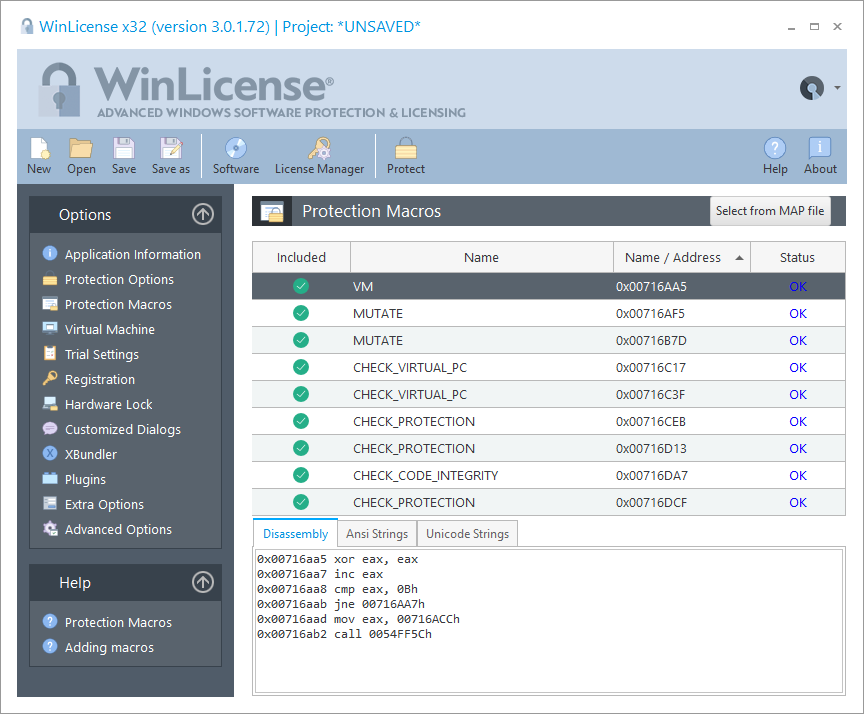Switch to the Unicode Strings tab
This screenshot has height=714, width=864.
[x=467, y=533]
